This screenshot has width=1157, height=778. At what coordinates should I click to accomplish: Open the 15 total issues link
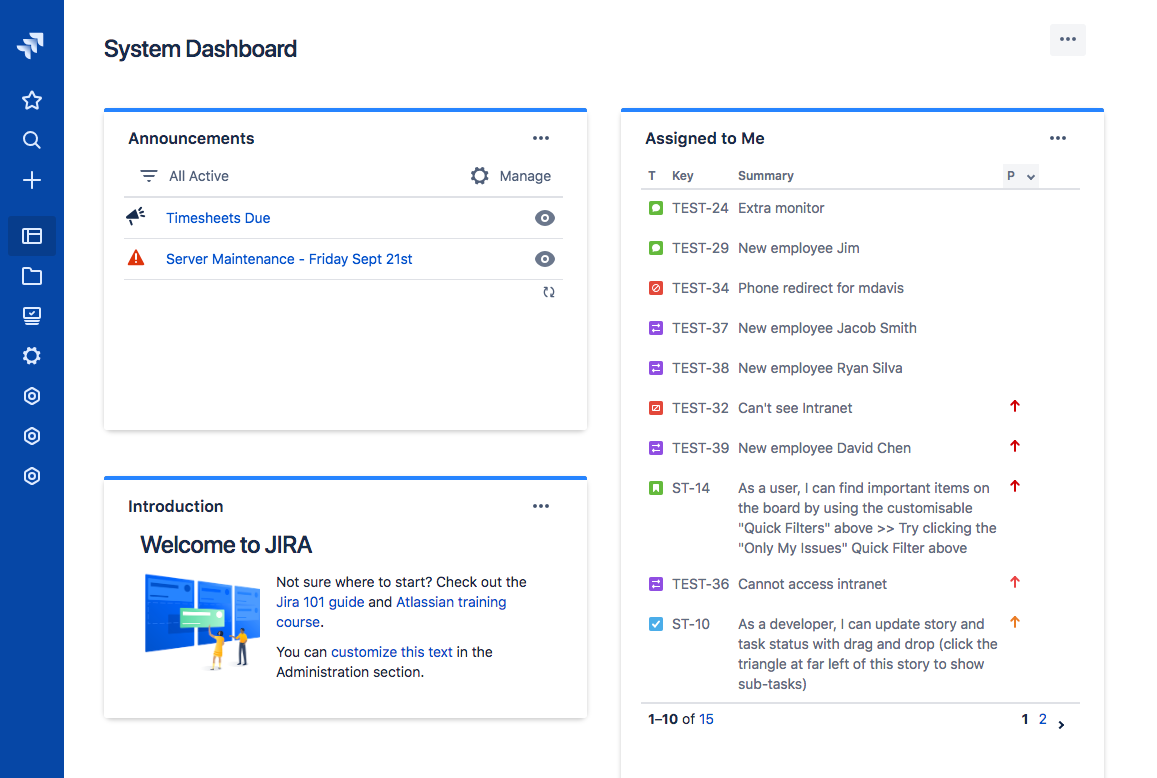tap(706, 719)
